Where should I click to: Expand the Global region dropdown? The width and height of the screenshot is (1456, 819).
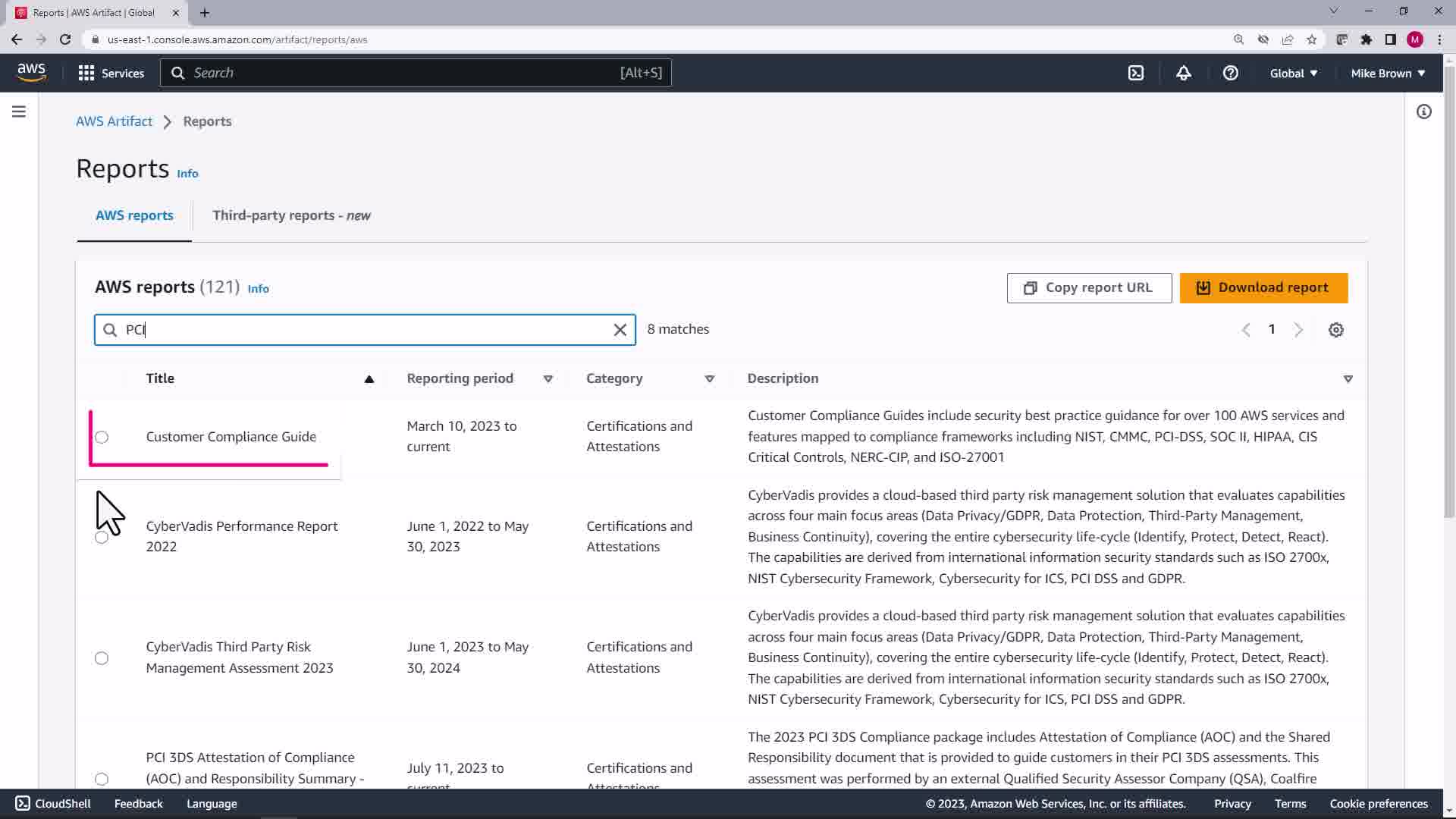pos(1293,73)
